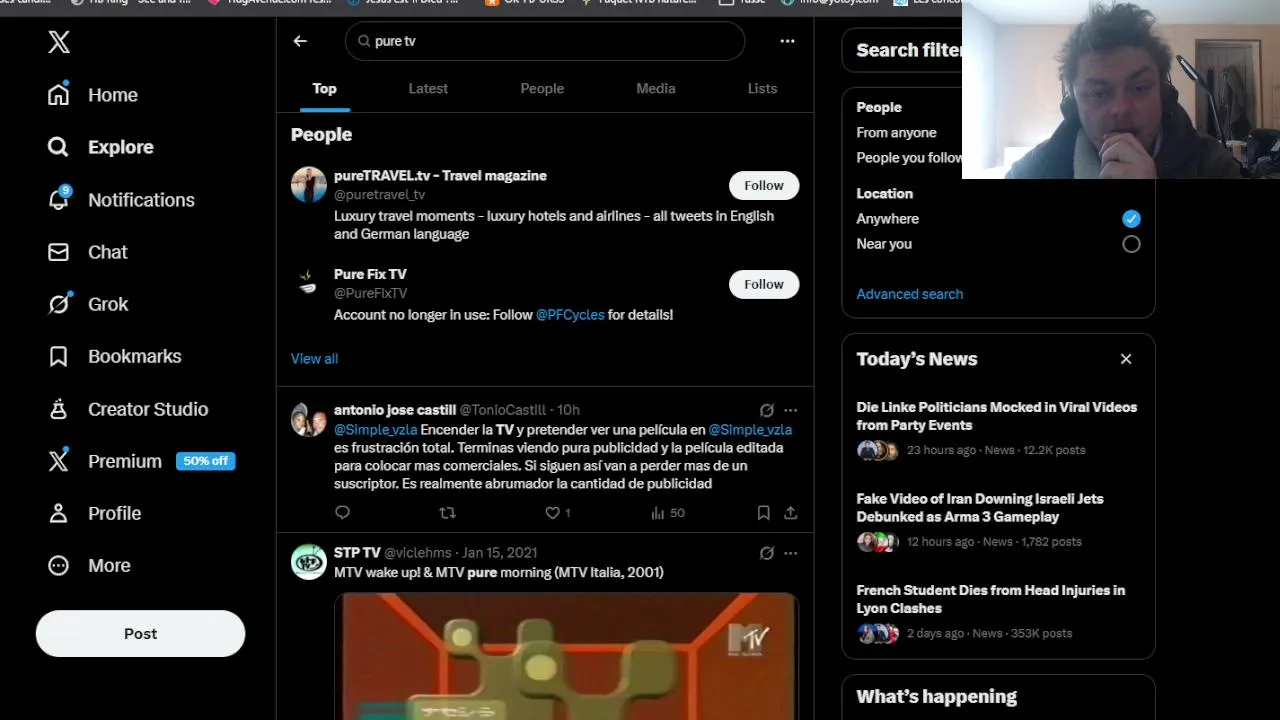Viewport: 1280px width, 720px height.
Task: Reply to antonio jose castill's post
Action: tap(342, 512)
